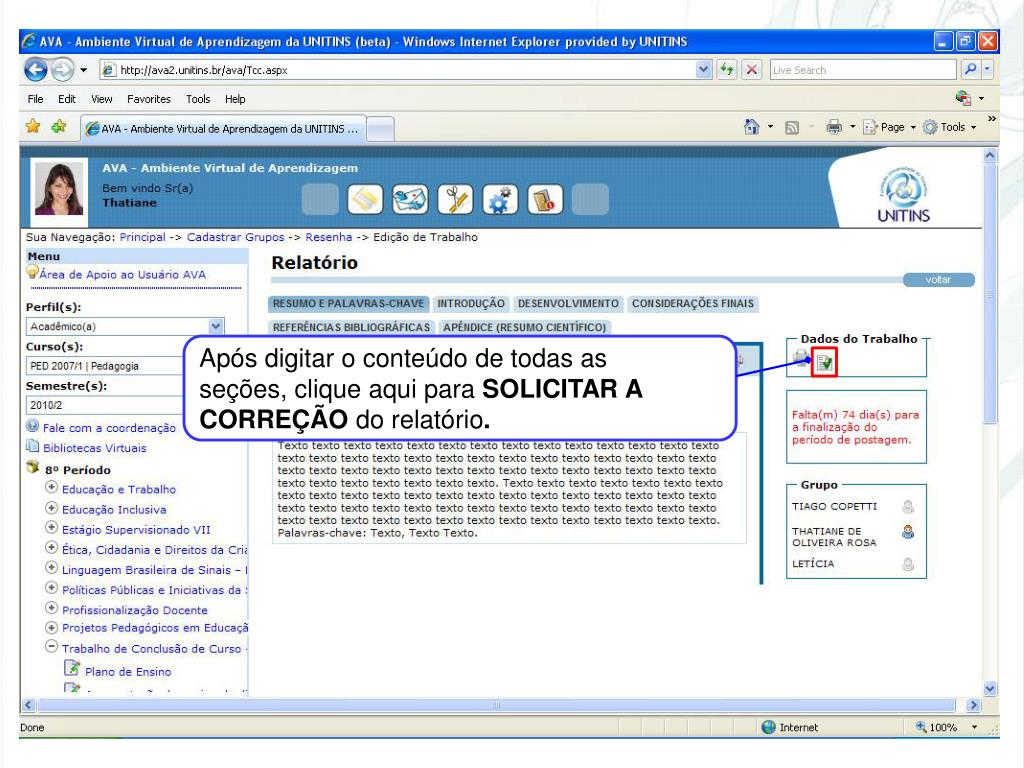
Task: Click the page vertical scrollbar down arrow
Action: pos(990,688)
